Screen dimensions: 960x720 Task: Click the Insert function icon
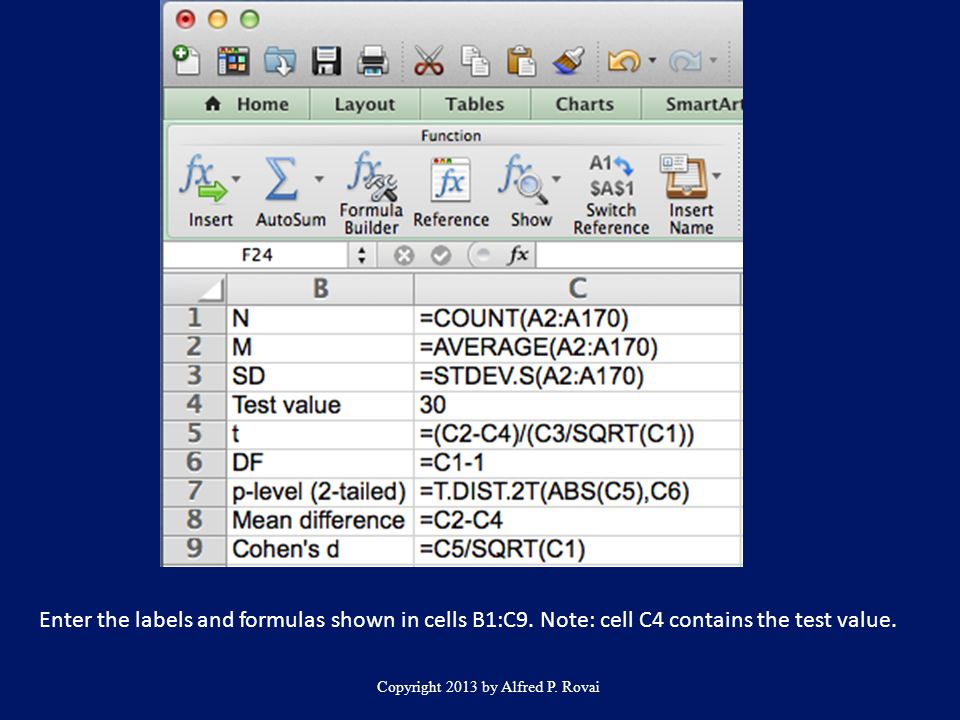point(203,178)
